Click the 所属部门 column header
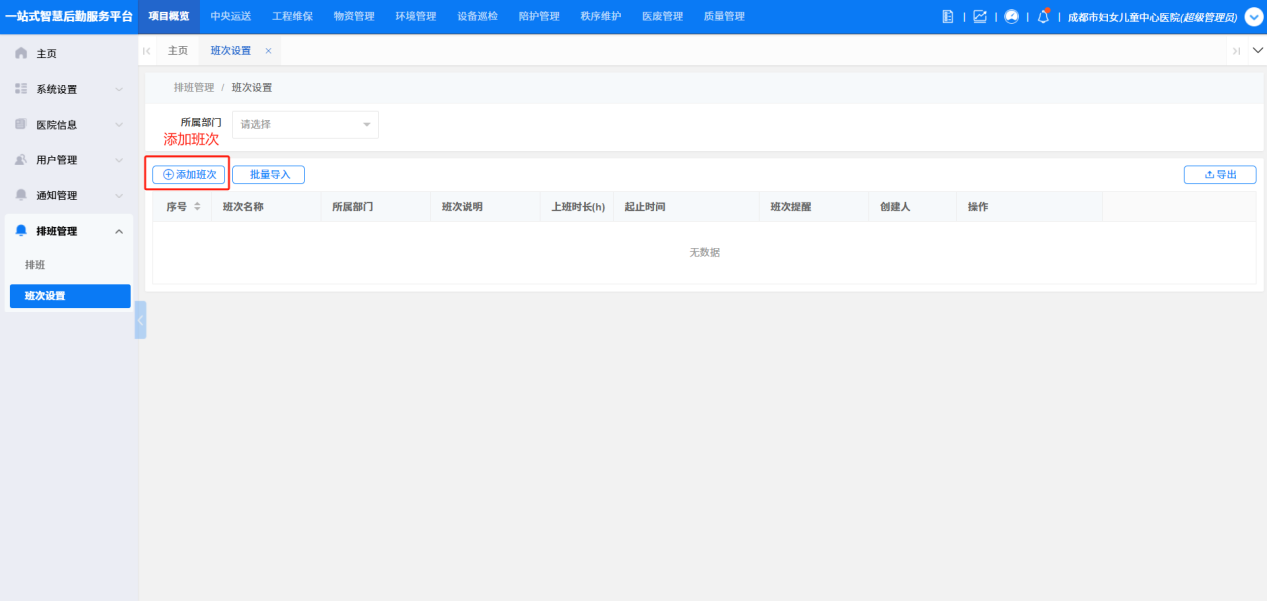Viewport: 1267px width, 601px height. pos(353,207)
